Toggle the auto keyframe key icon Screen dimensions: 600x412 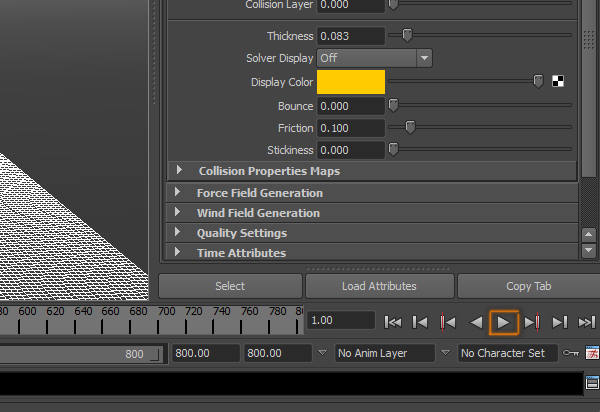570,353
